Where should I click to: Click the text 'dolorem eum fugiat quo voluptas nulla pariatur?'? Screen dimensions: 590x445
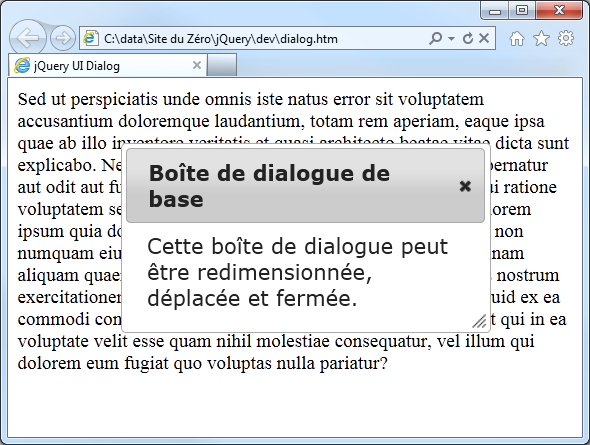coord(202,363)
